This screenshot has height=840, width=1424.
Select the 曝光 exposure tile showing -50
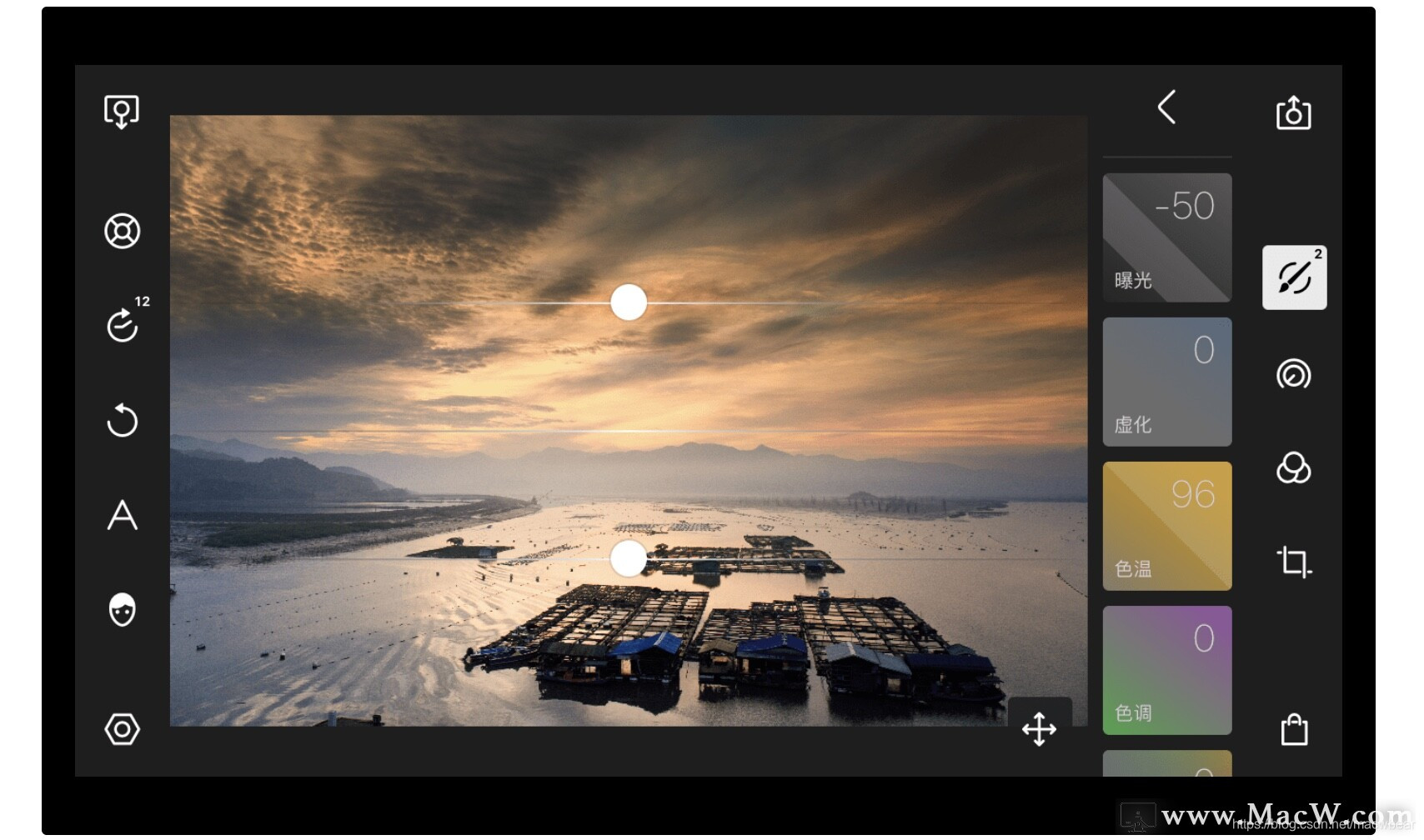pyautogui.click(x=1167, y=237)
